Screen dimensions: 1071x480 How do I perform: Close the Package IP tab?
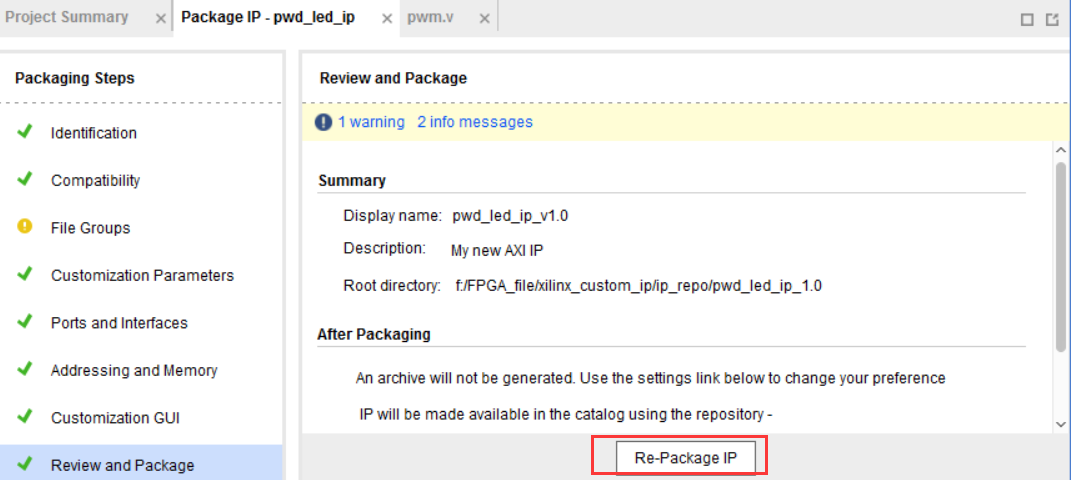tap(386, 19)
